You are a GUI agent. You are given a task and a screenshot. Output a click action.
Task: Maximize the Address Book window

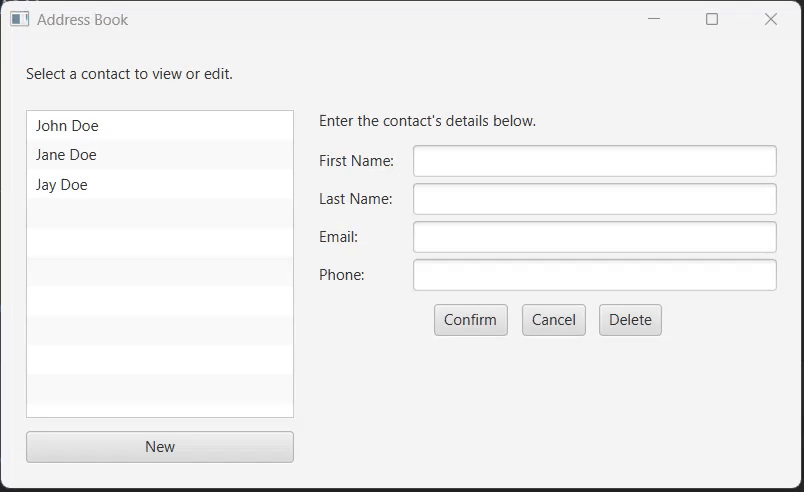[712, 19]
